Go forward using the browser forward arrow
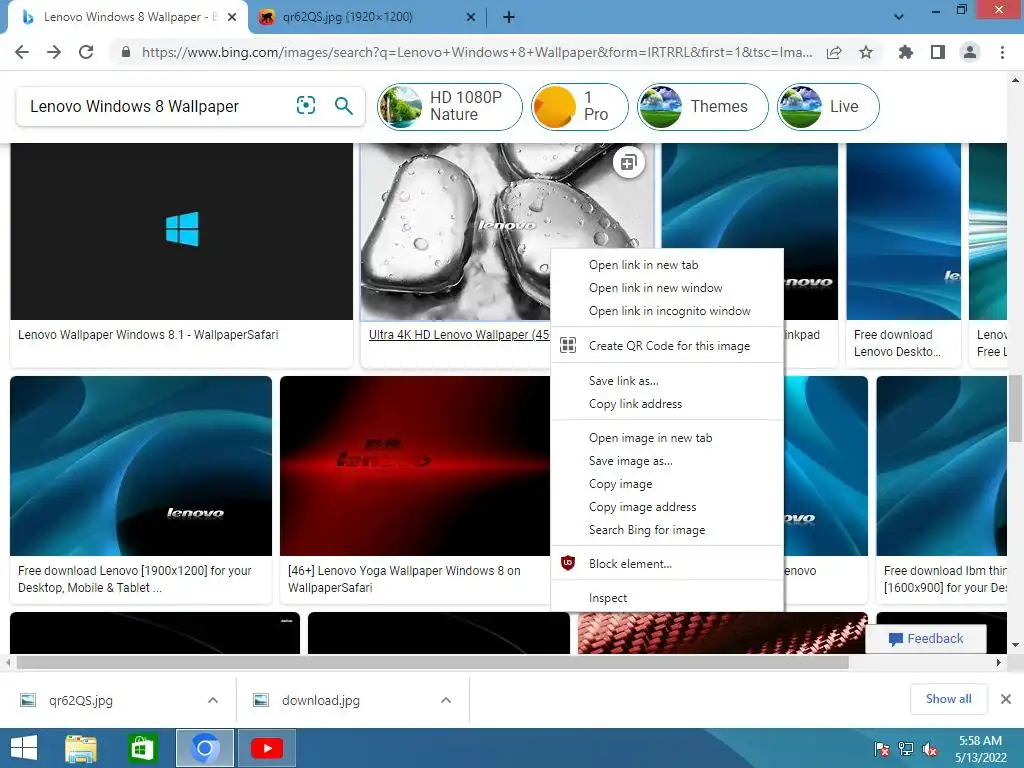This screenshot has width=1024, height=768. tap(54, 52)
